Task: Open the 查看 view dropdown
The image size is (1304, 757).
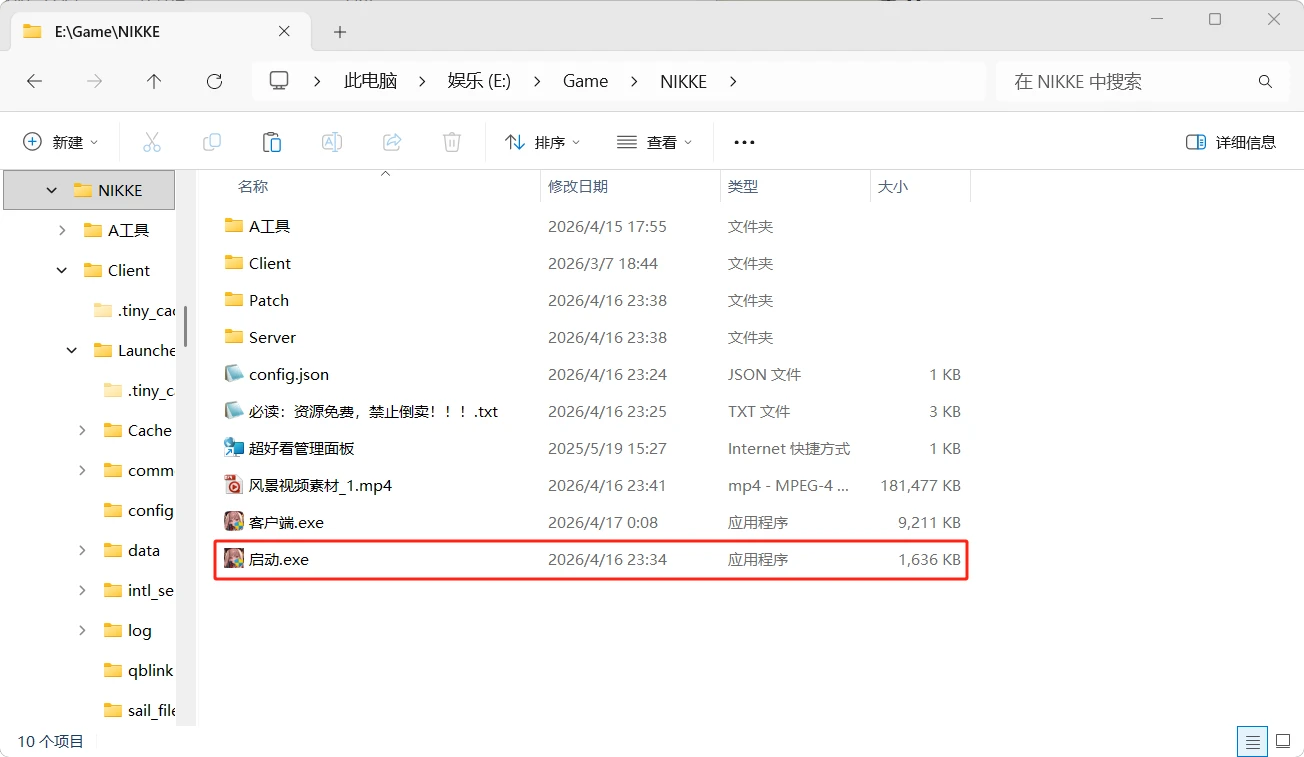Action: pos(655,142)
